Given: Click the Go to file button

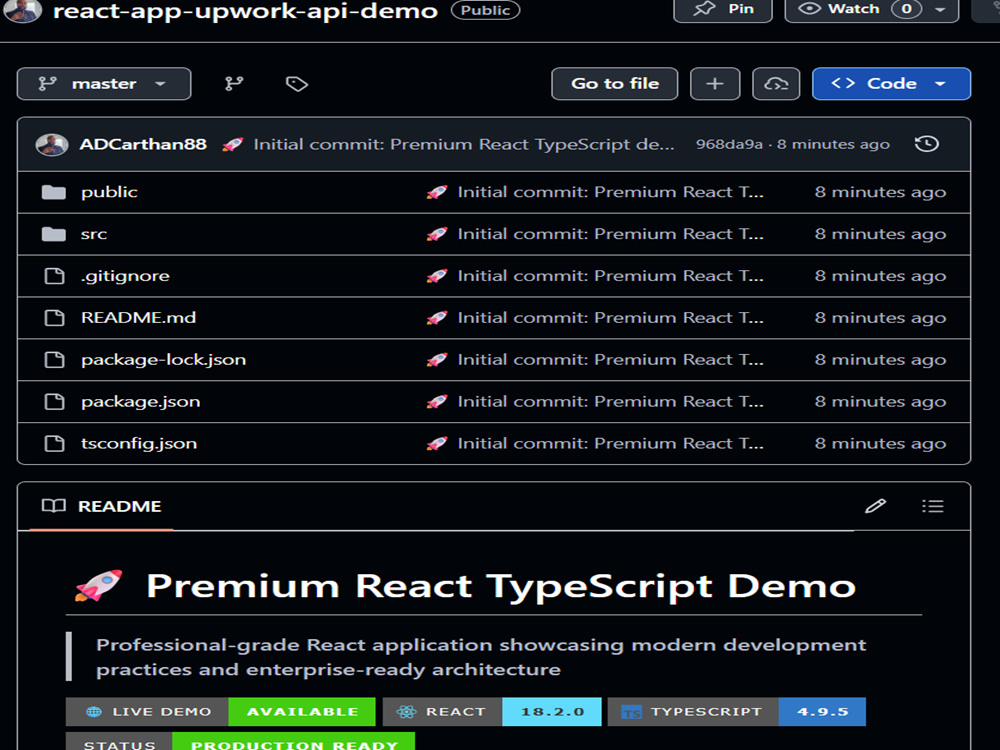Looking at the screenshot, I should tap(614, 84).
